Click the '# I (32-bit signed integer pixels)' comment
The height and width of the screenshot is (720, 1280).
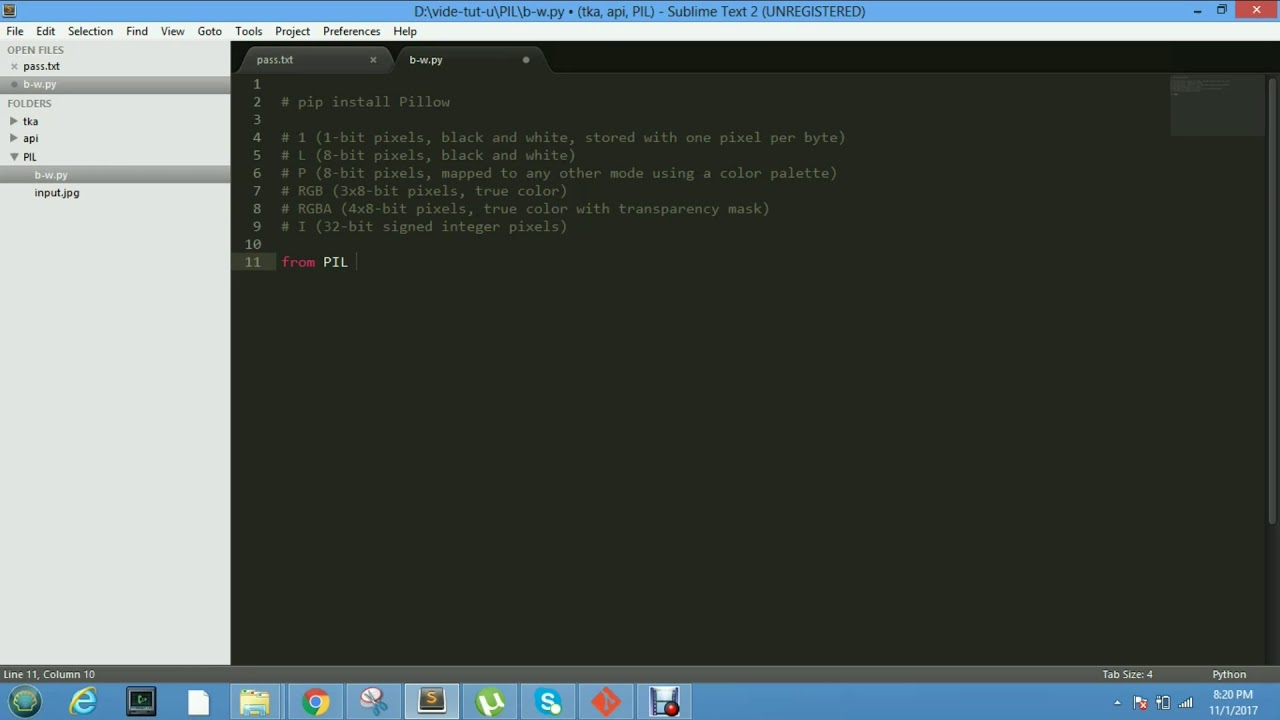pyautogui.click(x=424, y=227)
